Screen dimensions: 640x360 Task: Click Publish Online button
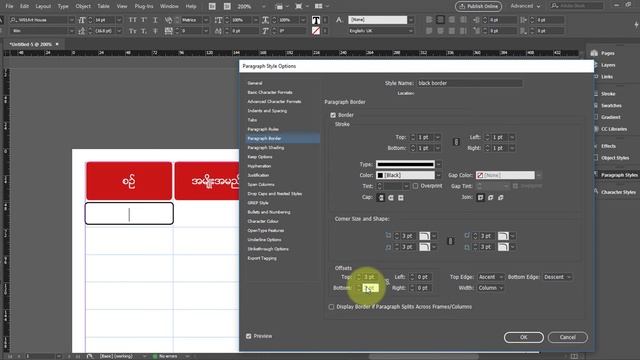click(478, 7)
